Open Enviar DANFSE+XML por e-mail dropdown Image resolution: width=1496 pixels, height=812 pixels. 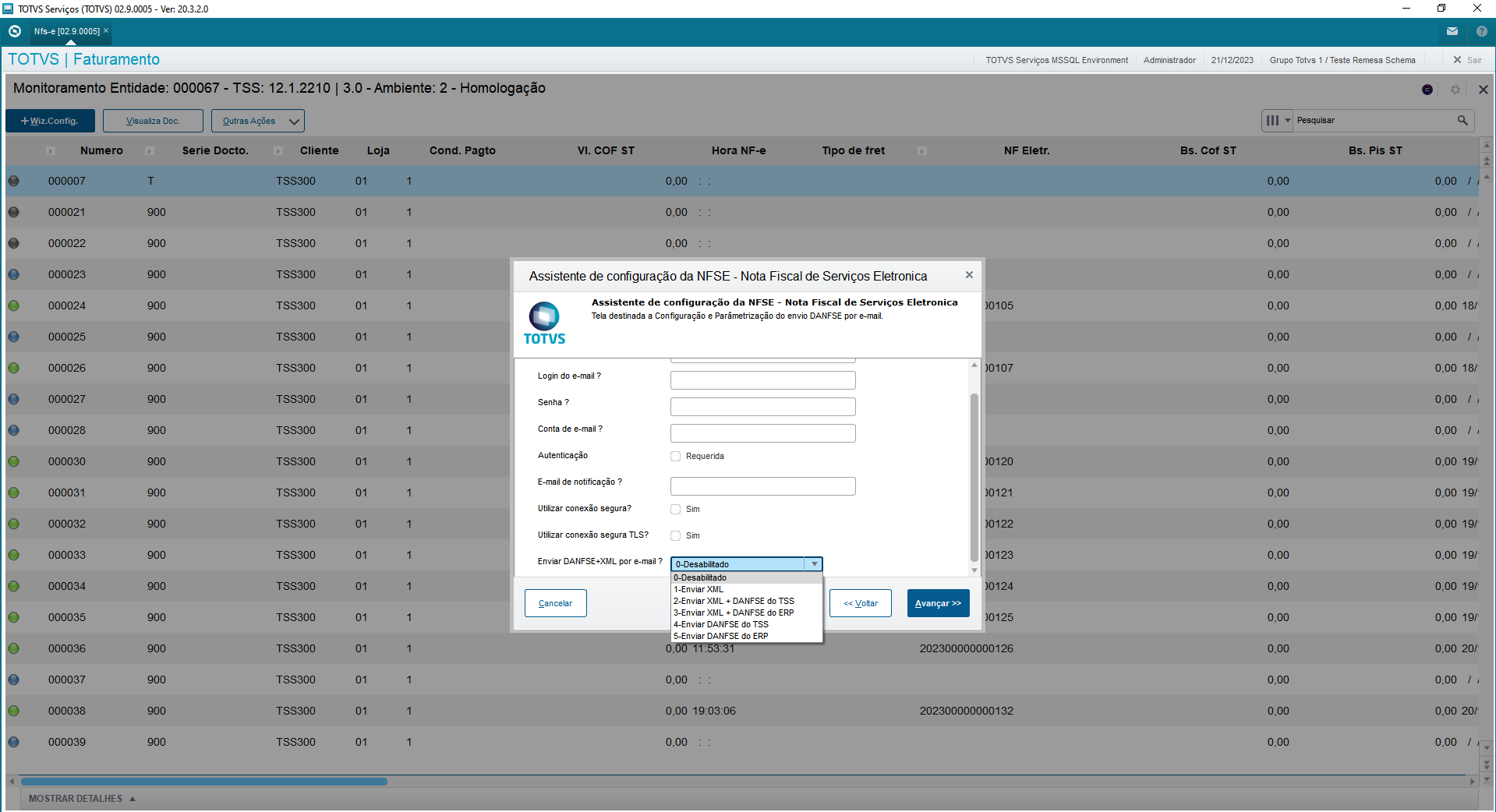pos(746,564)
